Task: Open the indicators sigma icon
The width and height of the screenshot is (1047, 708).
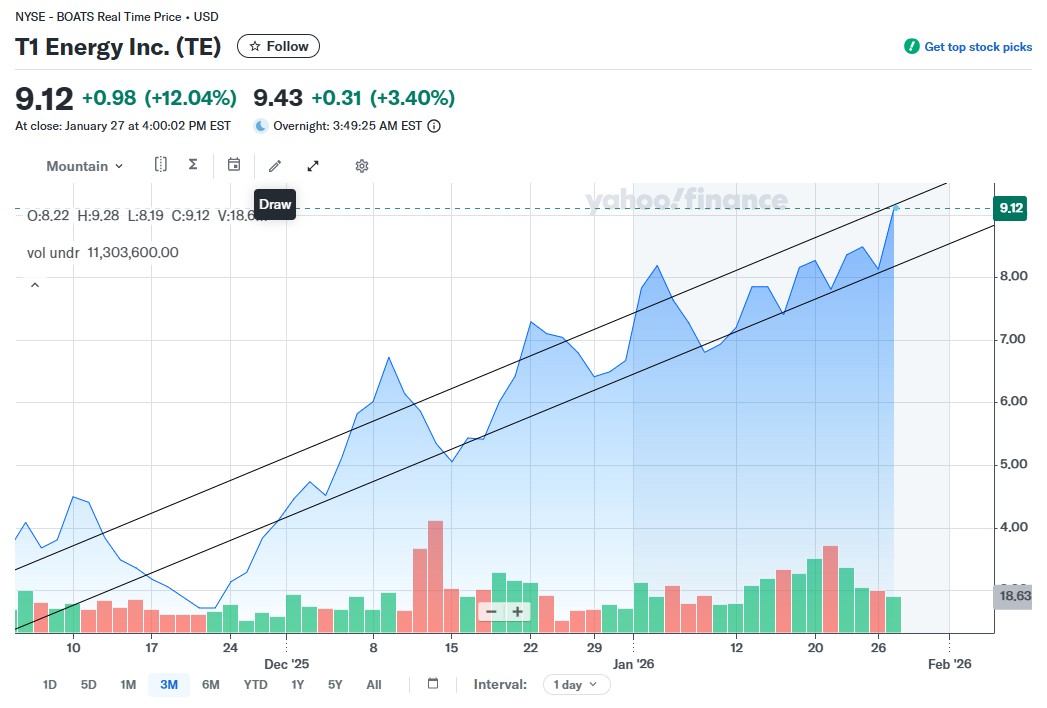Action: (193, 165)
